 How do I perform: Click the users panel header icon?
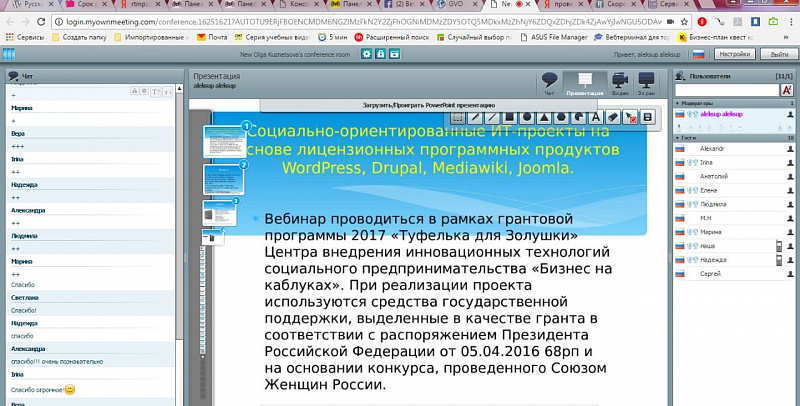pyautogui.click(x=680, y=76)
